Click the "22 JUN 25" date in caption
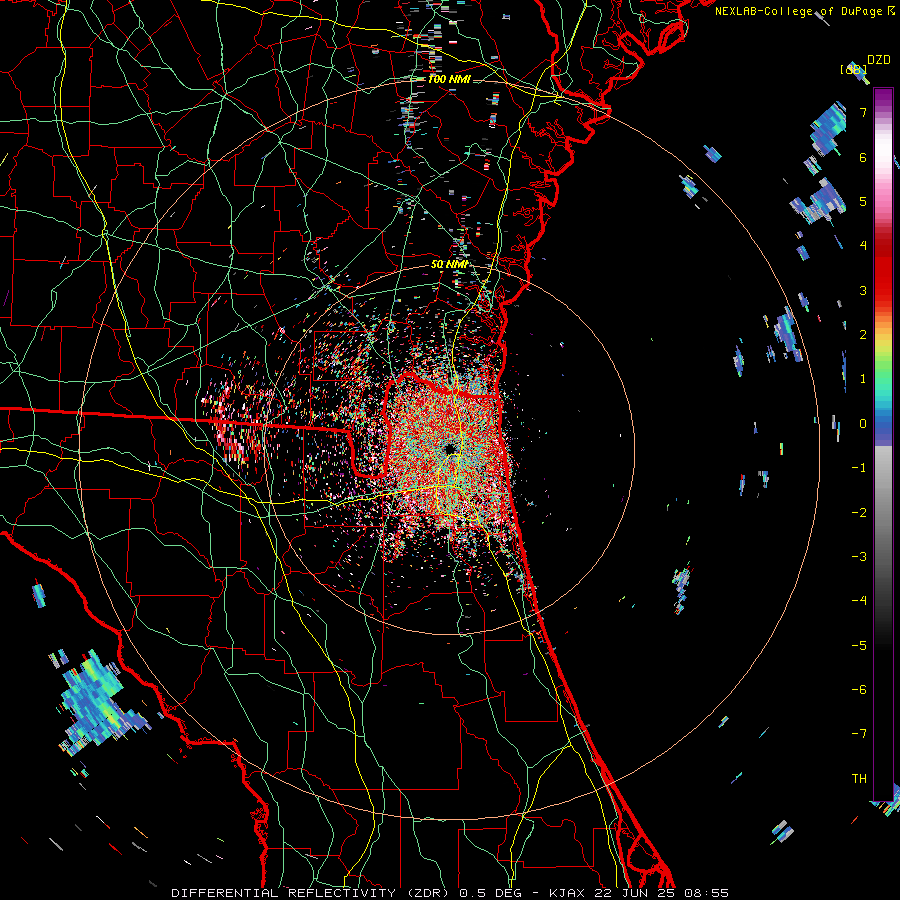 (x=633, y=893)
